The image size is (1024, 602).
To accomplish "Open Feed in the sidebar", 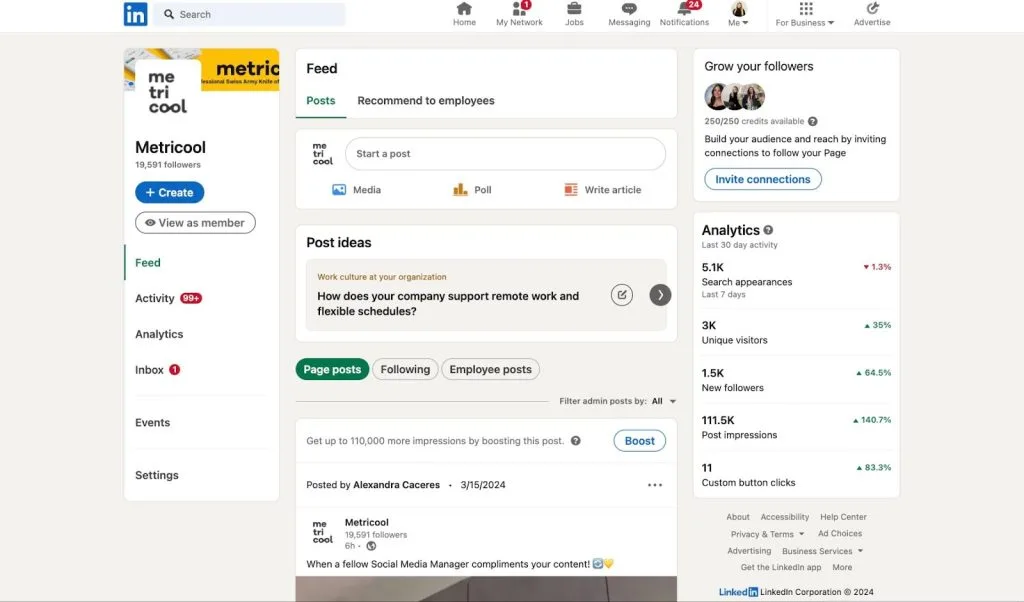I will click(148, 262).
